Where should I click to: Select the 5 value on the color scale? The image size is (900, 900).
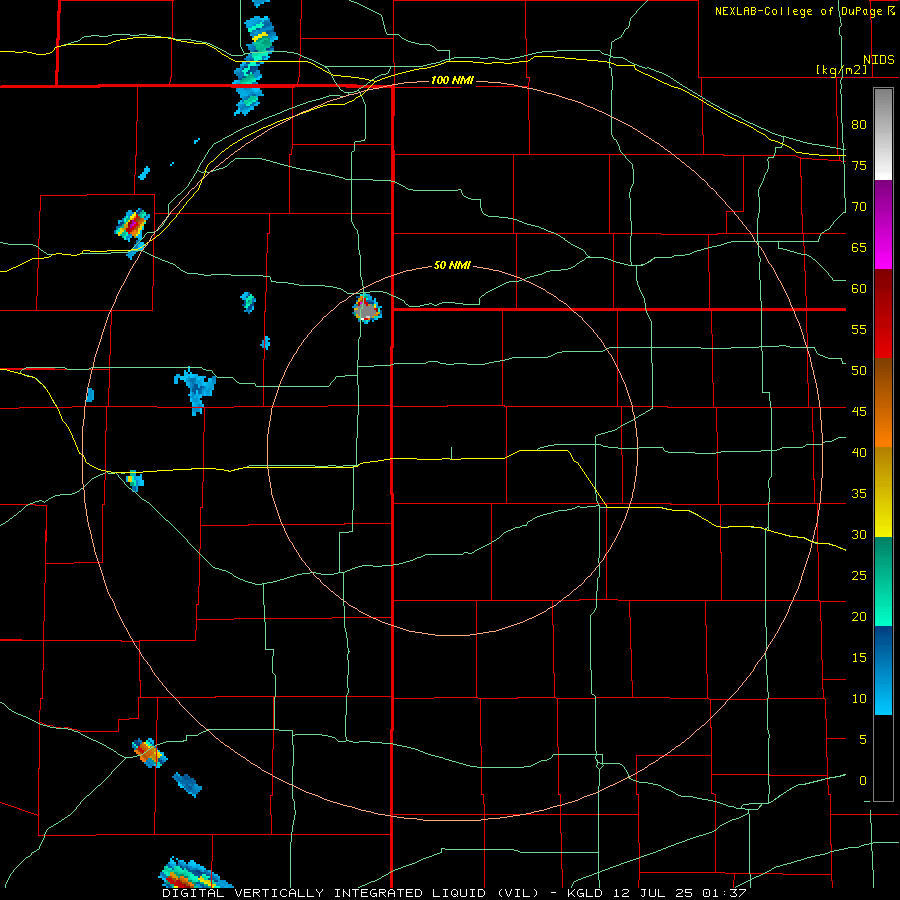point(863,740)
